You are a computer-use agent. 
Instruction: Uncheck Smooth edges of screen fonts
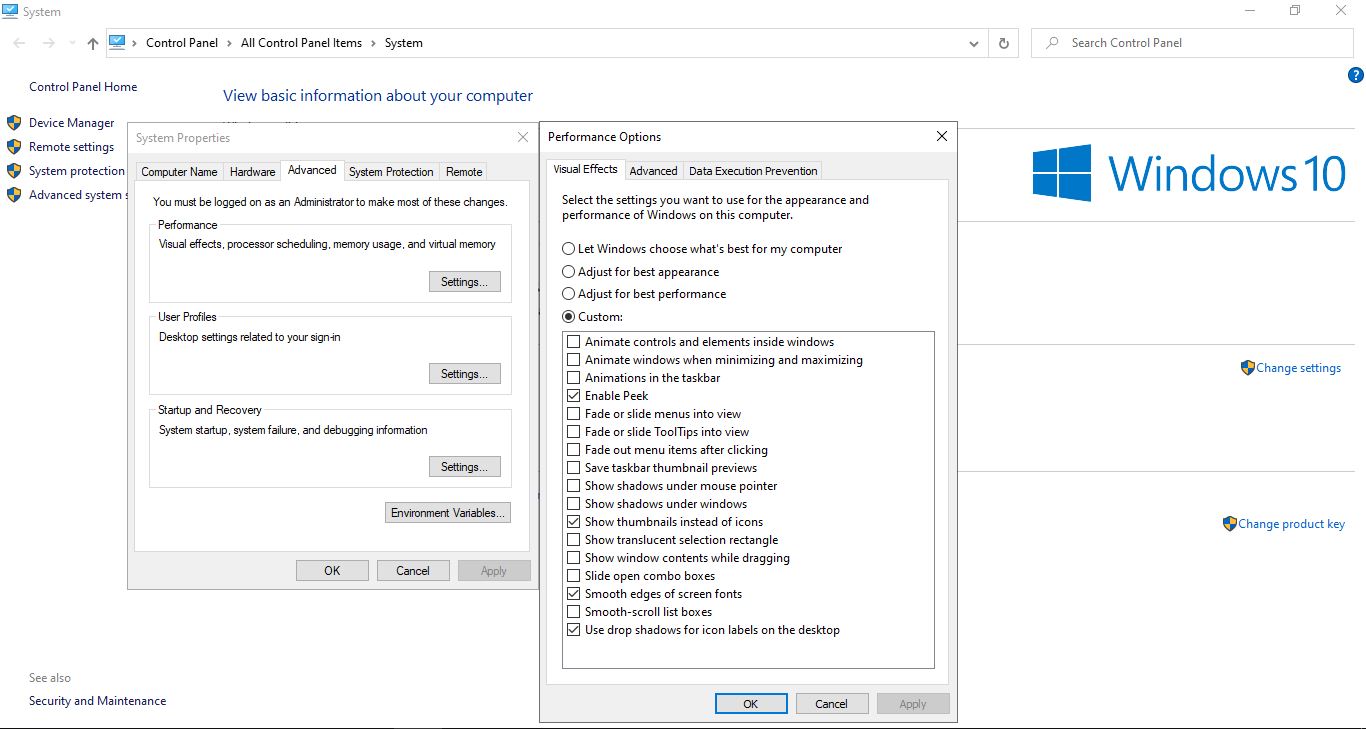pos(574,594)
